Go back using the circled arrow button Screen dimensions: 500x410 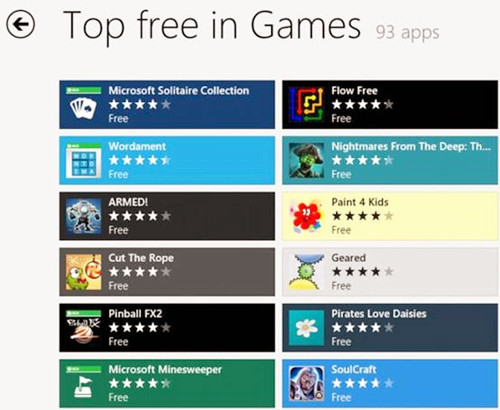pos(20,24)
